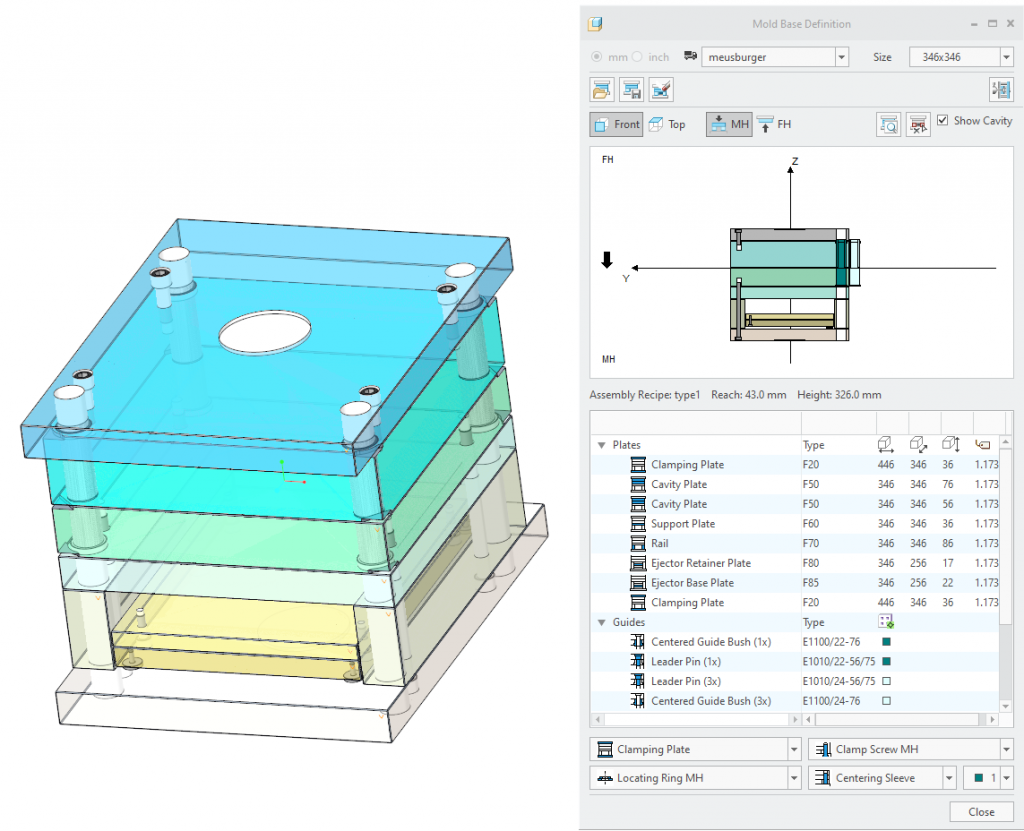
Task: Switch to the Top view tab
Action: pos(668,123)
